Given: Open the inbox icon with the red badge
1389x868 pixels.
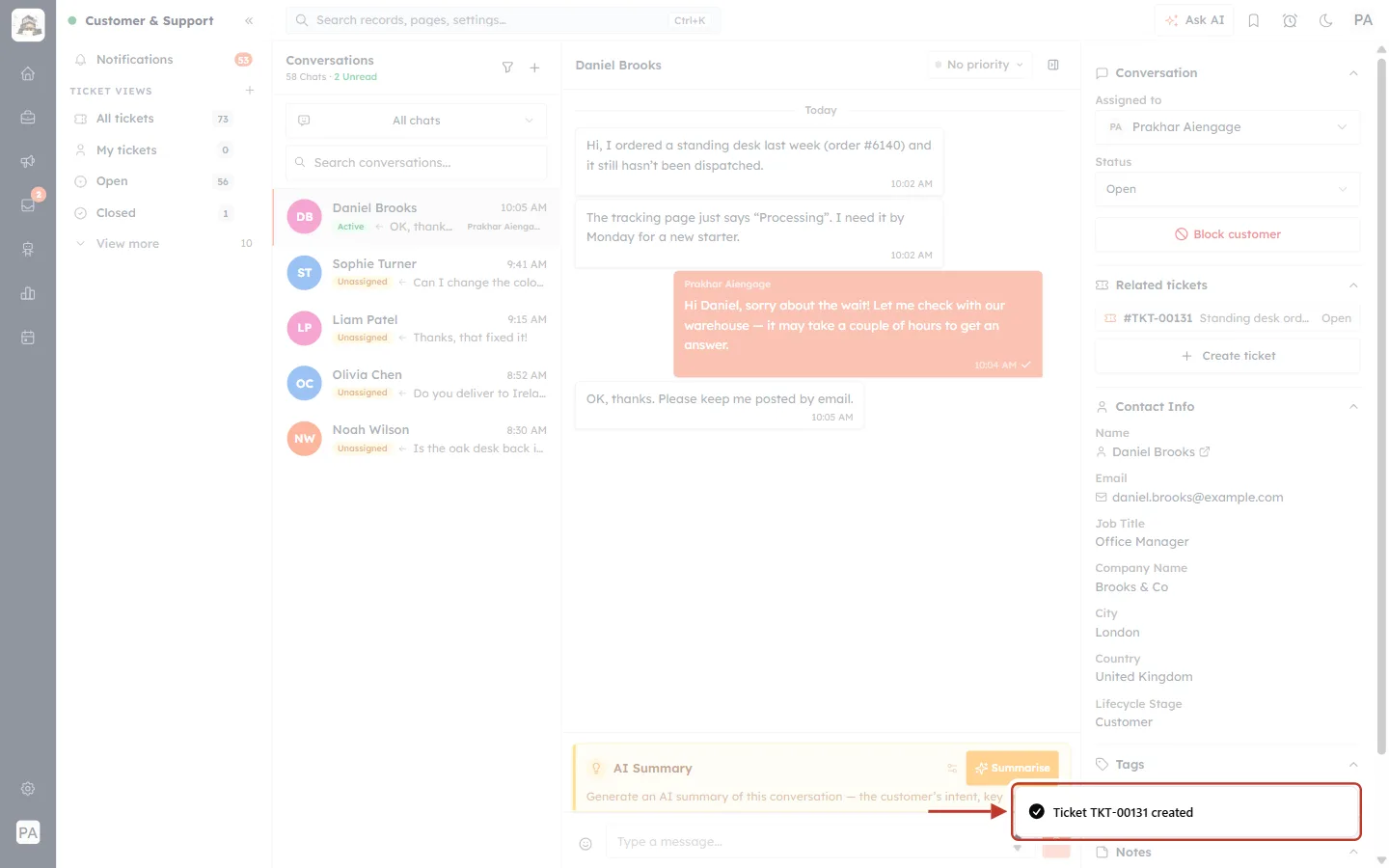Looking at the screenshot, I should [x=28, y=204].
